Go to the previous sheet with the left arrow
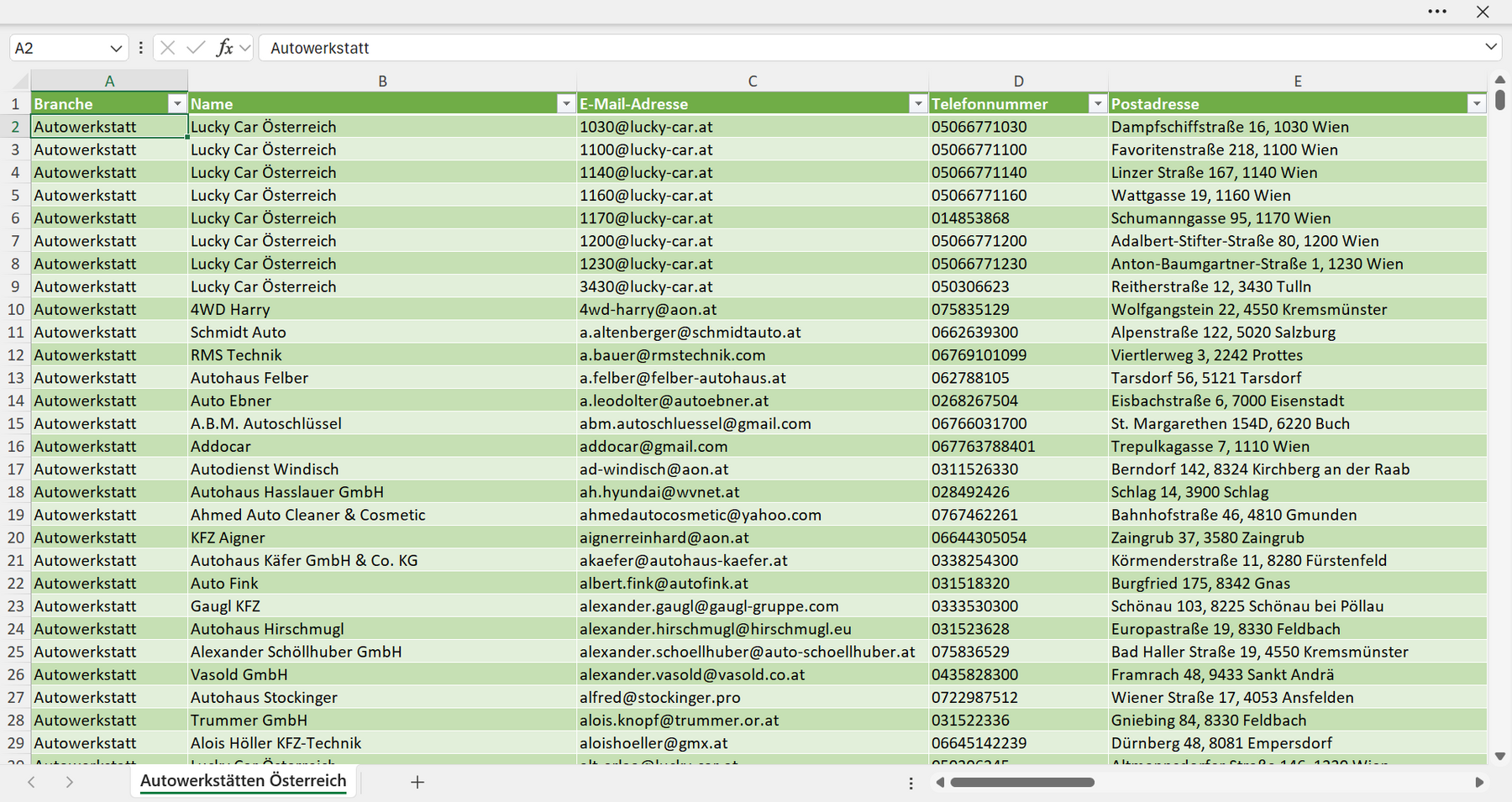 click(31, 782)
